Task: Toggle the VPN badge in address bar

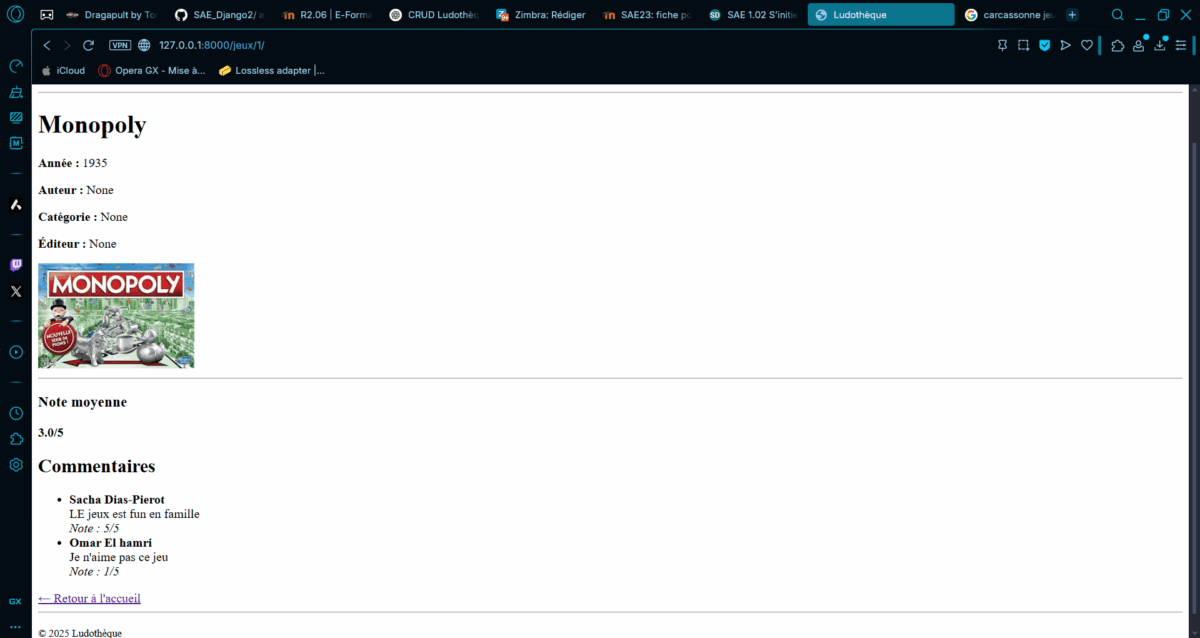Action: (x=120, y=45)
